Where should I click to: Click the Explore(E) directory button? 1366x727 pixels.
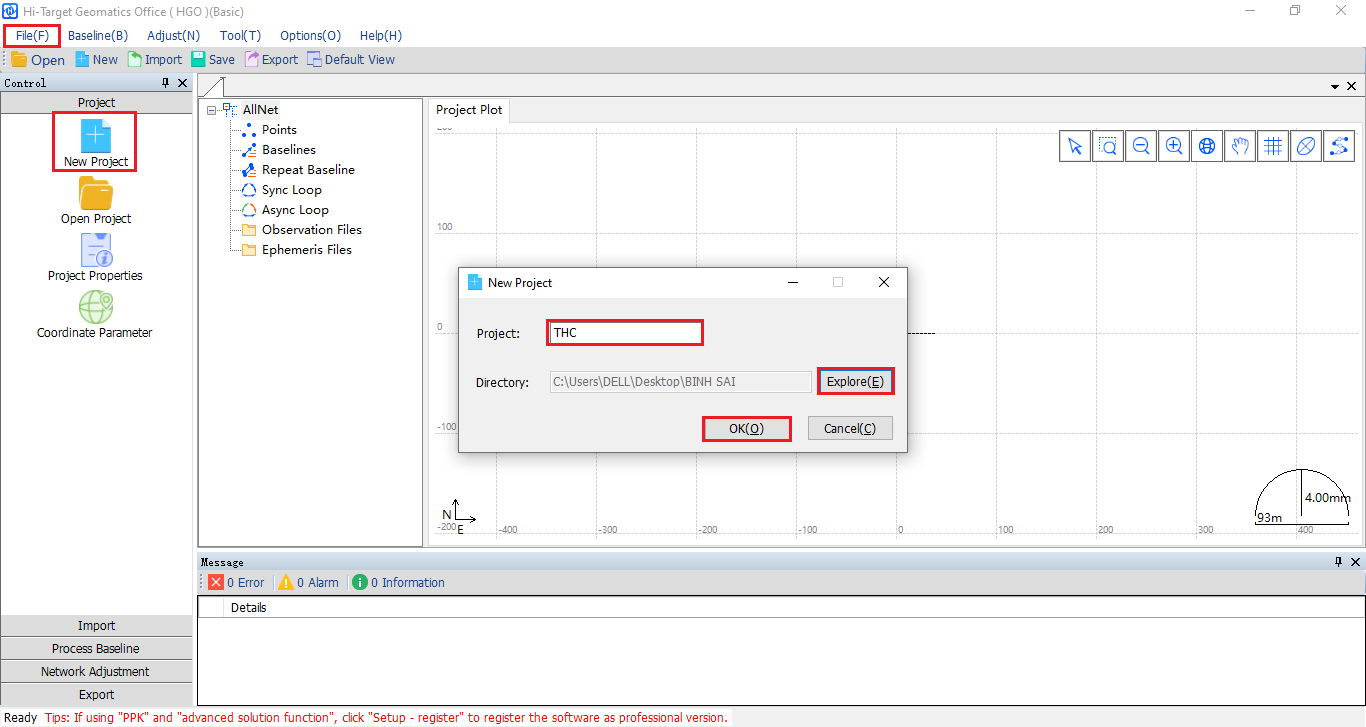coord(855,381)
